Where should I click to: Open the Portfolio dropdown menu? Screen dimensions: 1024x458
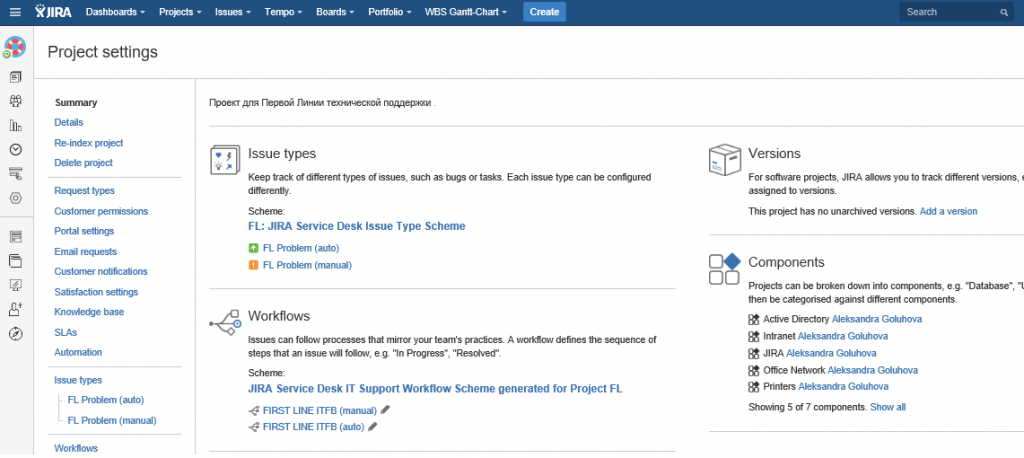(x=389, y=12)
